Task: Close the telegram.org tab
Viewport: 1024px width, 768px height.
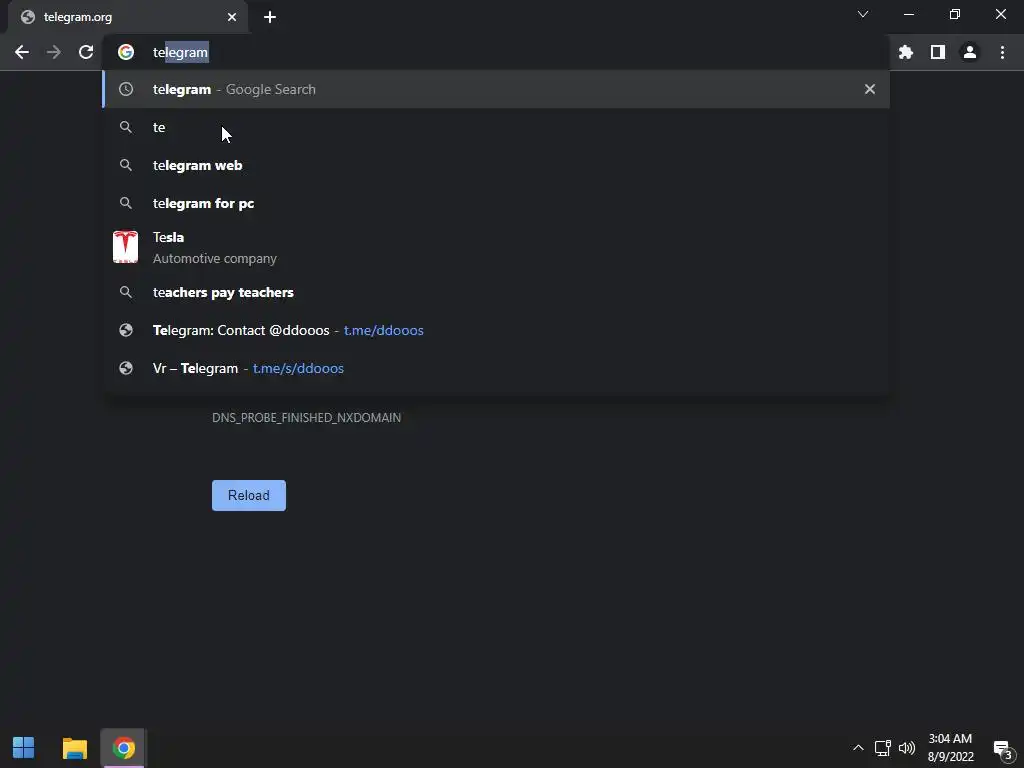Action: pos(232,17)
